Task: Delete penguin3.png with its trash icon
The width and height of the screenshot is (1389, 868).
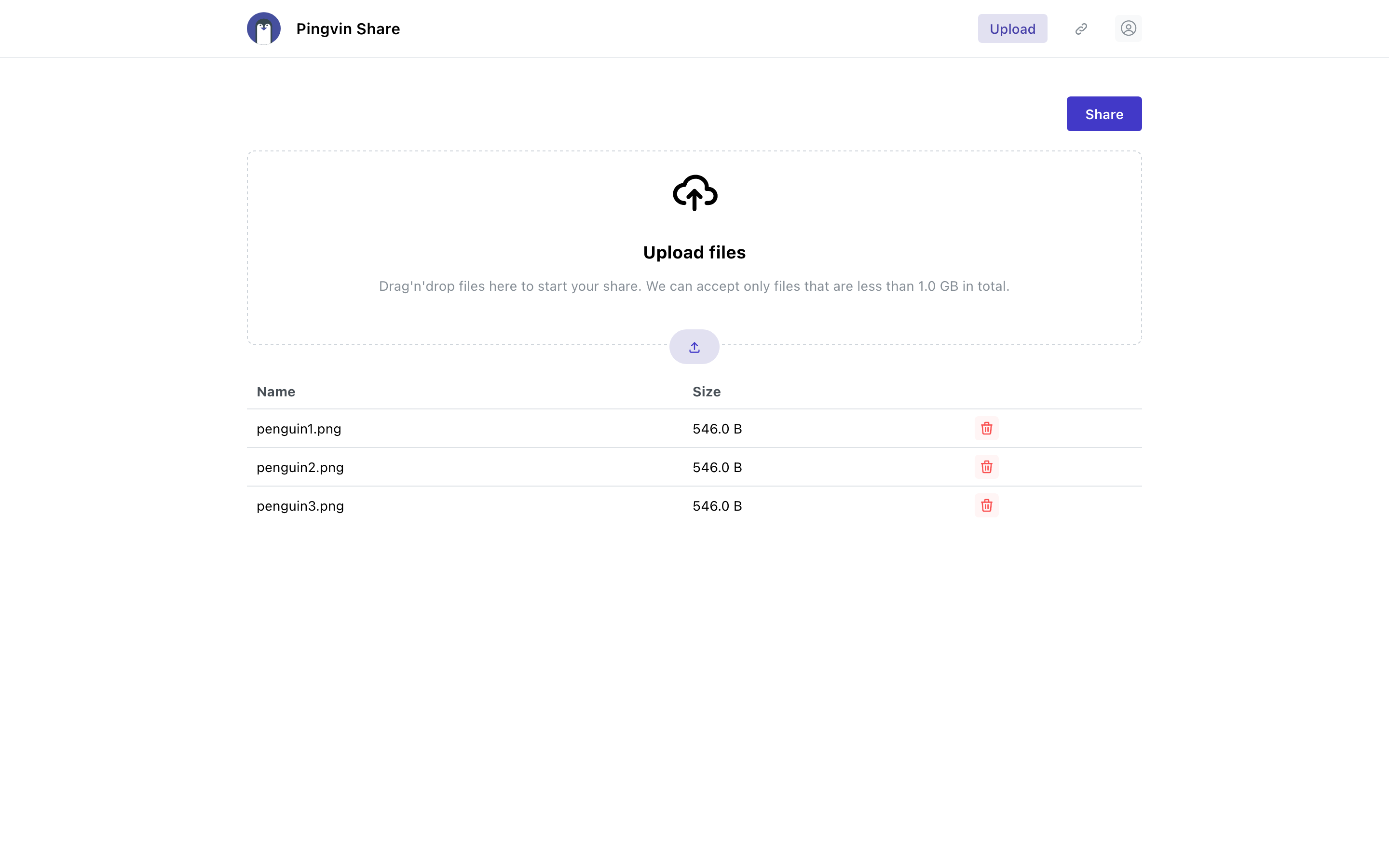Action: point(986,505)
